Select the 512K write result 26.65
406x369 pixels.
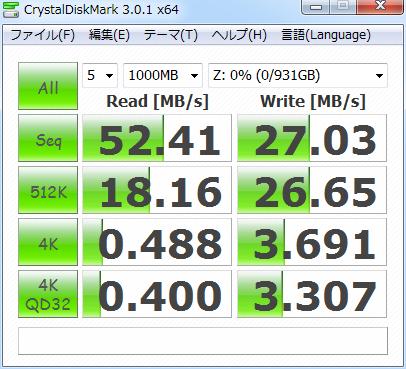click(x=312, y=190)
